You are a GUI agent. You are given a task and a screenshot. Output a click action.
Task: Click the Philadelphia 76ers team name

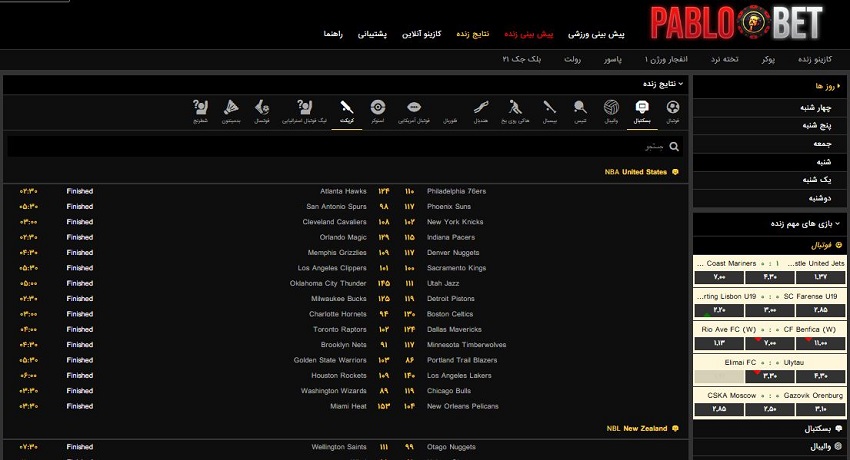point(456,191)
